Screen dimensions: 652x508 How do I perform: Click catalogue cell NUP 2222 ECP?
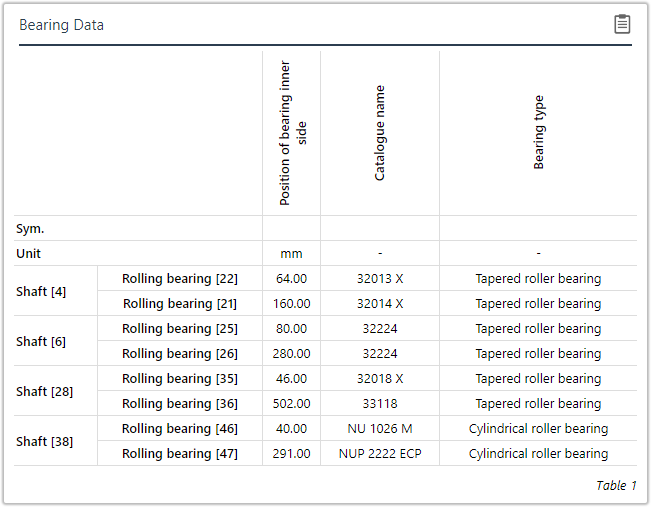pyautogui.click(x=380, y=454)
